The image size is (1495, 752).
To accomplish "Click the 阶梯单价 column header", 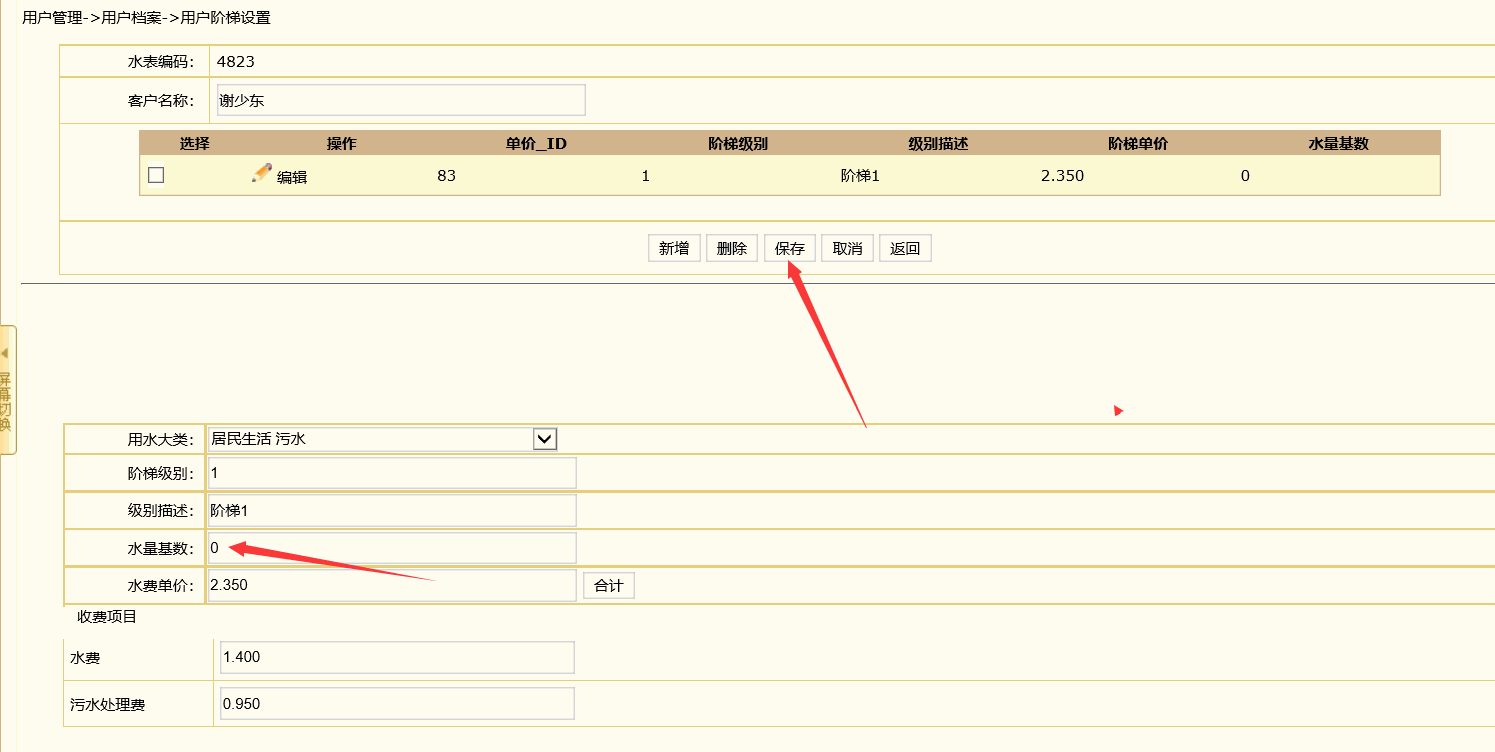I will [x=1138, y=144].
